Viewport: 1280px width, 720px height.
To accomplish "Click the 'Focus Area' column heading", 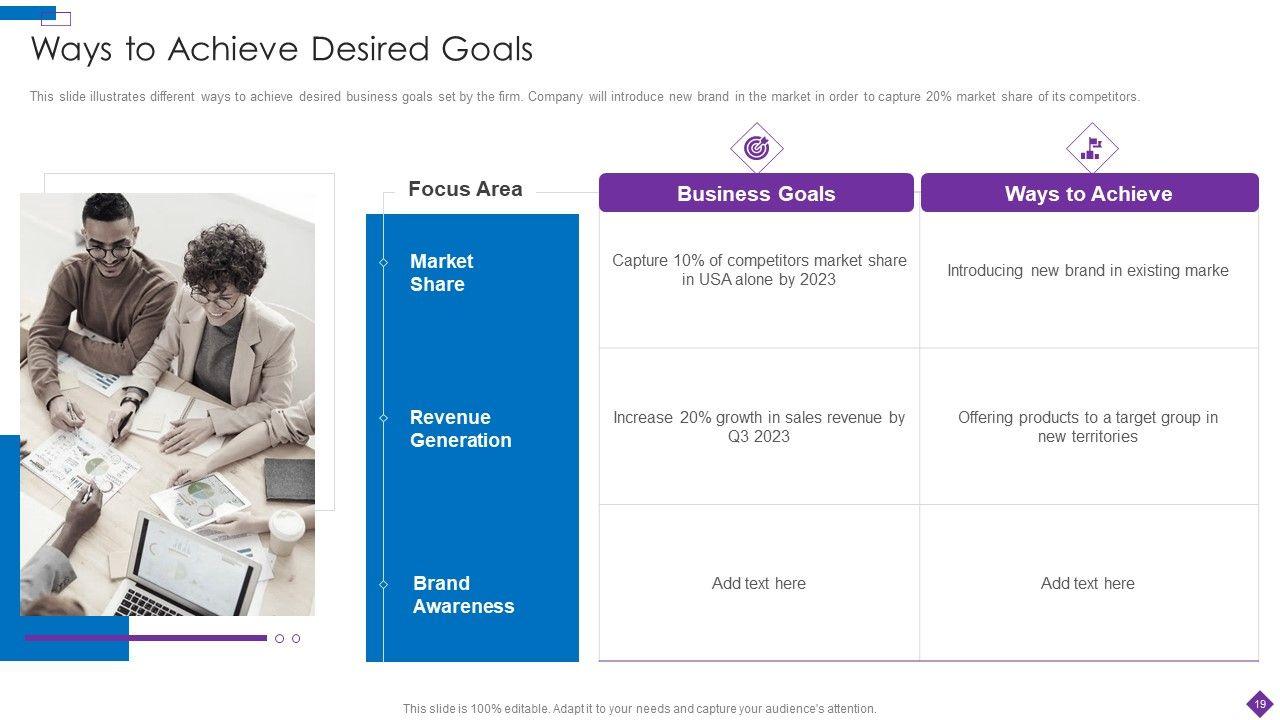I will point(465,189).
